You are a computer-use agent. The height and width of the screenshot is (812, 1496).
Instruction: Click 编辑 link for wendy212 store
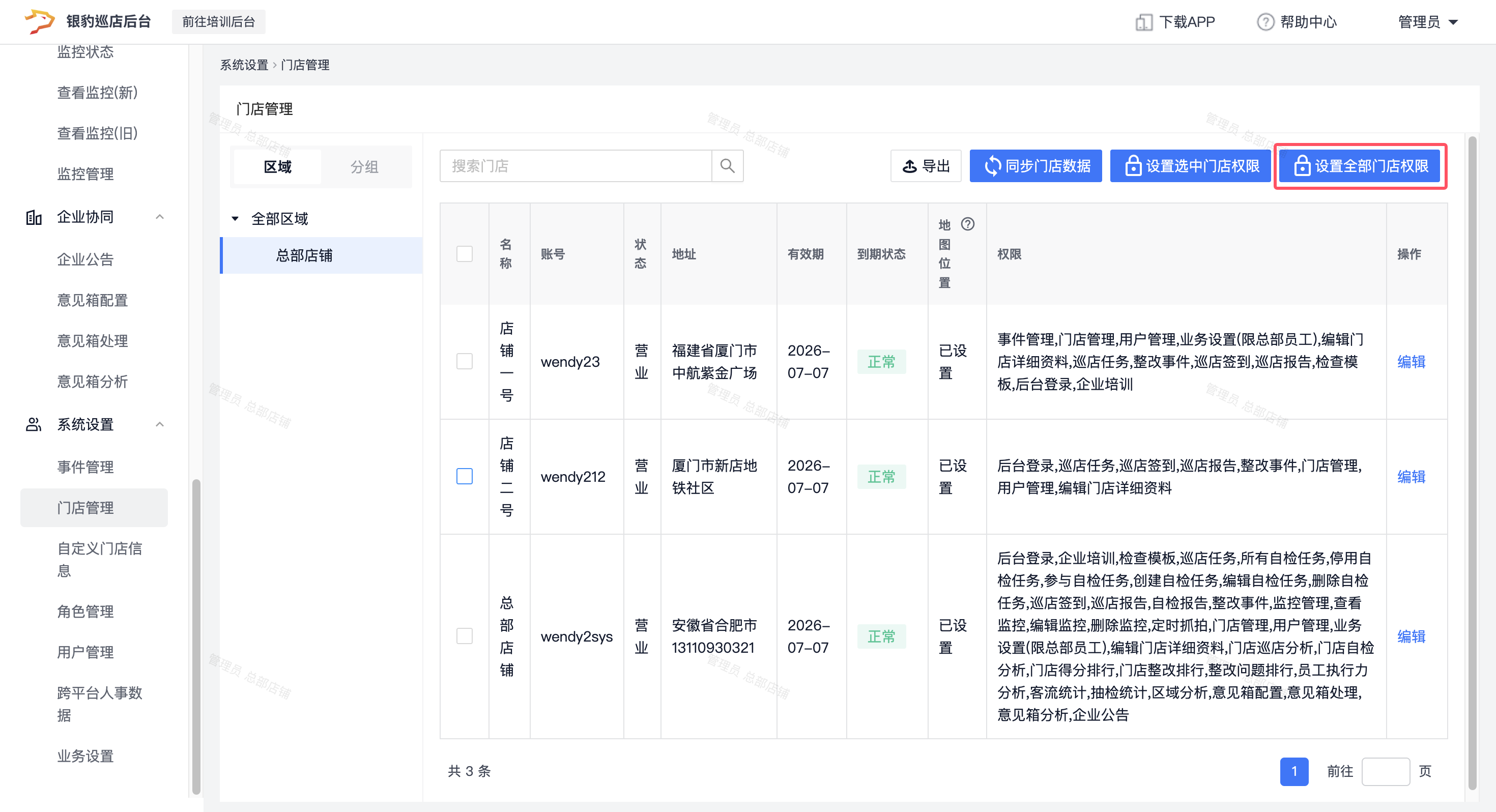point(1411,477)
